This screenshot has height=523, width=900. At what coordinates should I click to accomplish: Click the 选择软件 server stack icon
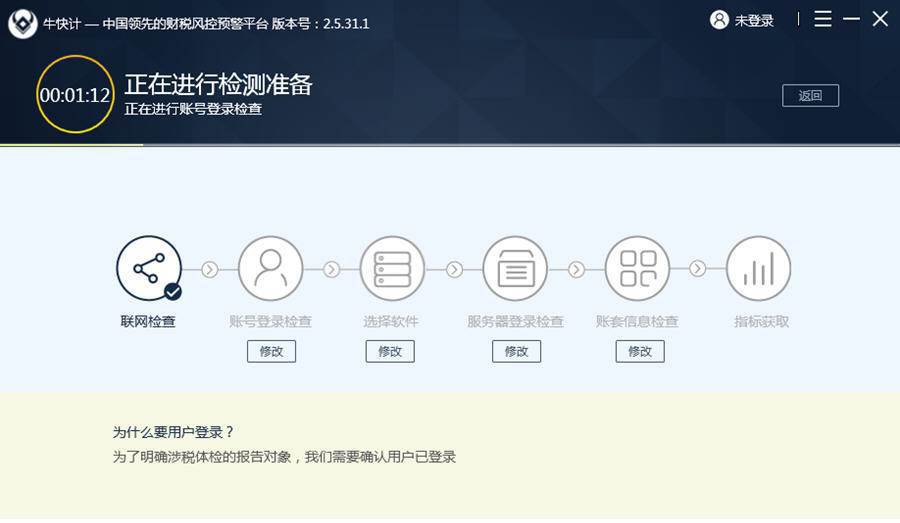[393, 268]
